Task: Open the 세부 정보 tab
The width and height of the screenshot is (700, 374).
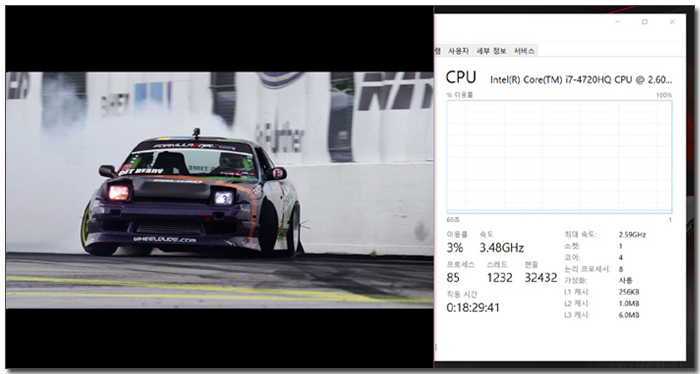Action: [491, 51]
